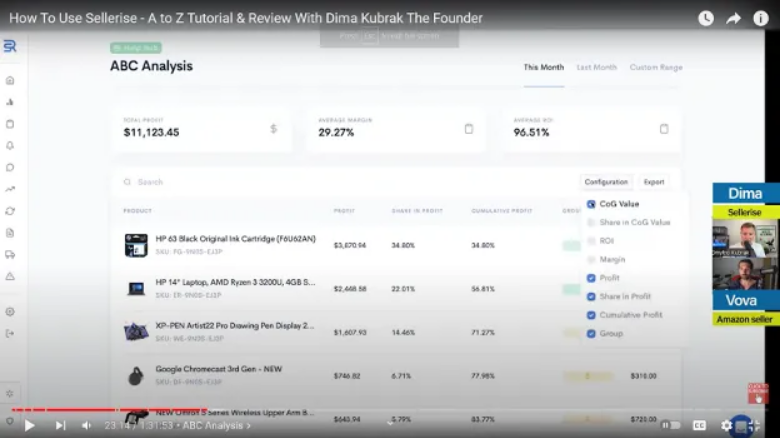The width and height of the screenshot is (780, 438).
Task: Toggle closed captions CC
Action: pos(699,426)
